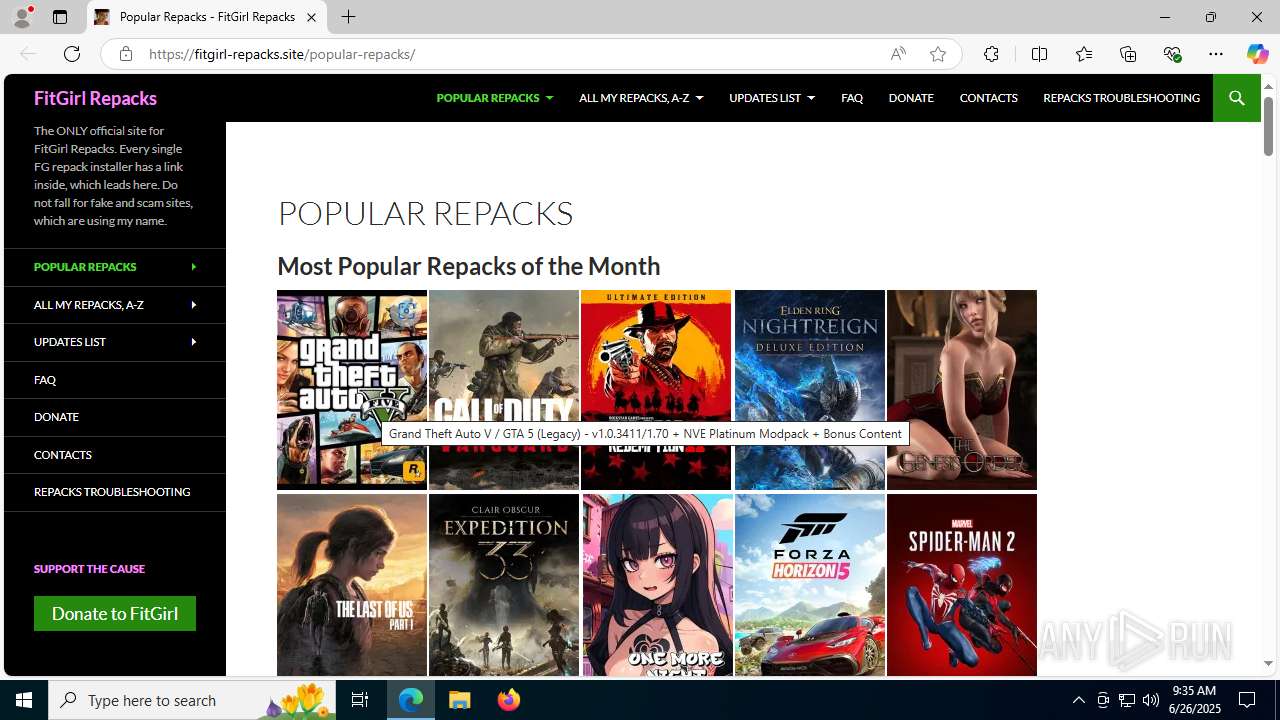Image resolution: width=1280 pixels, height=720 pixels.
Task: Open FAQ in top navigation
Action: (x=852, y=98)
